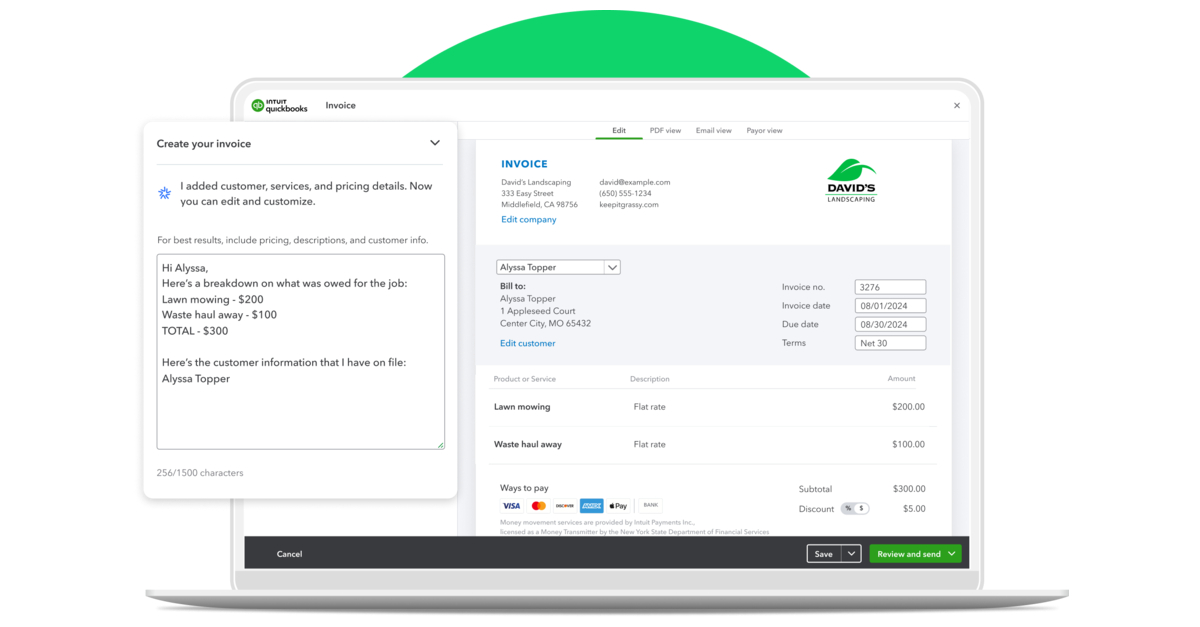Click the Invoice date field
Image resolution: width=1200 pixels, height=627 pixels.
point(889,305)
